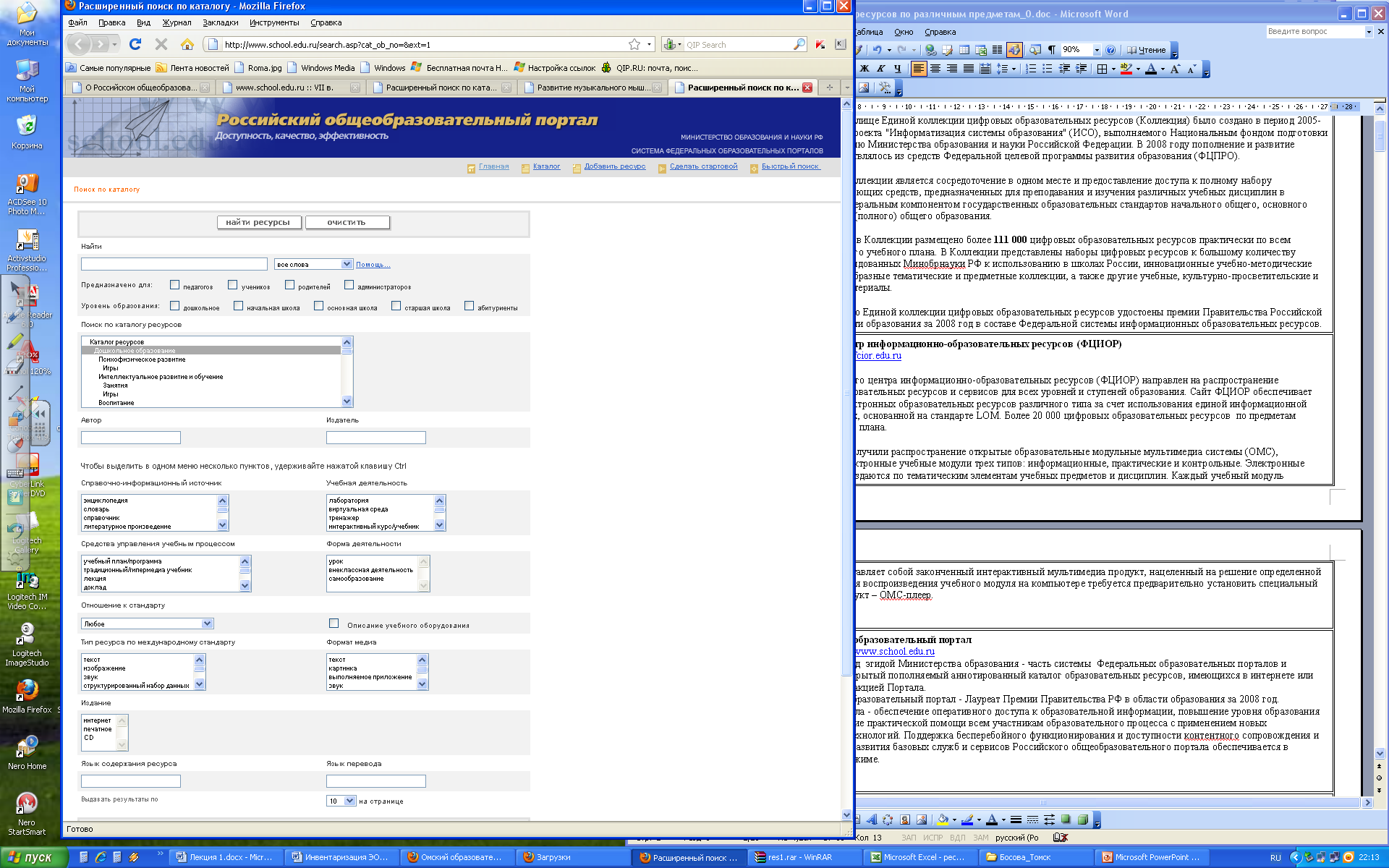Open Word 'Окно' menu

pos(904,32)
